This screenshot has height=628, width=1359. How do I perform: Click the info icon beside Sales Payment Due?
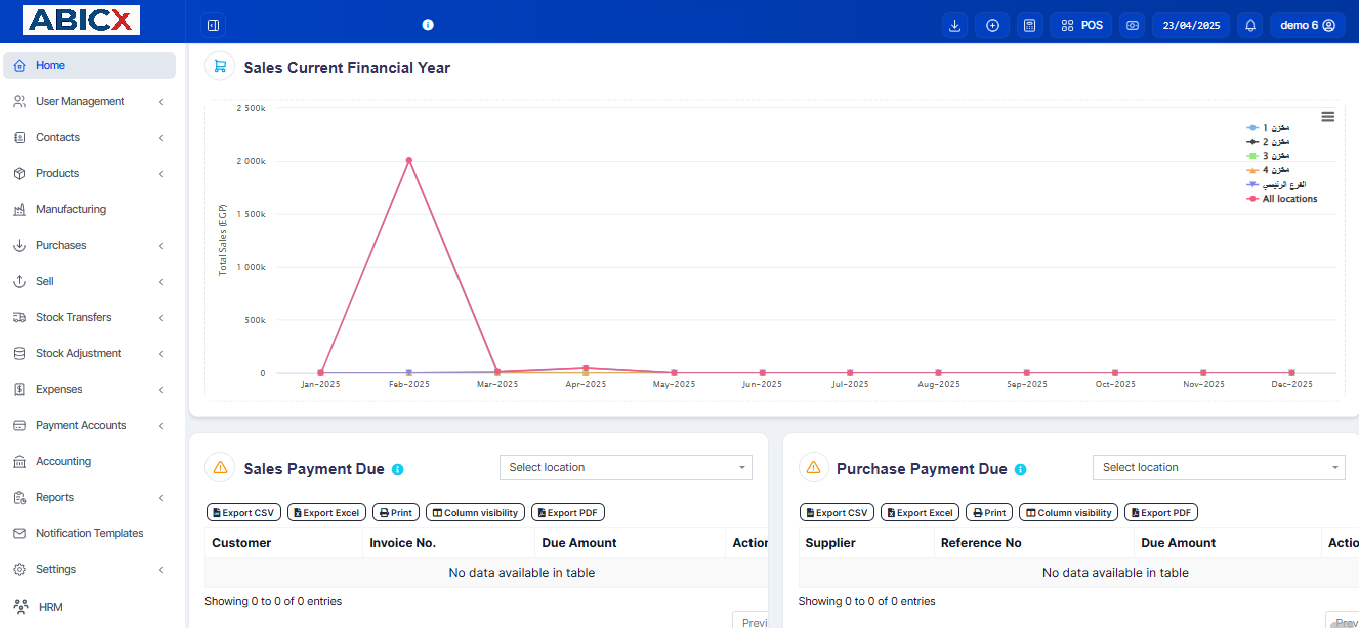[397, 469]
